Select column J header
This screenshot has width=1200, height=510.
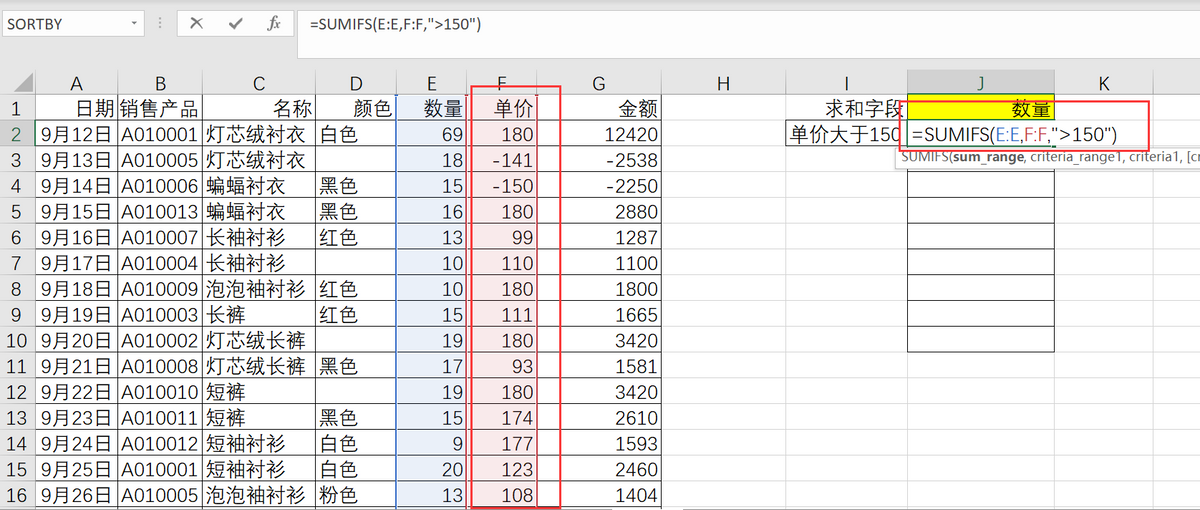[x=981, y=84]
